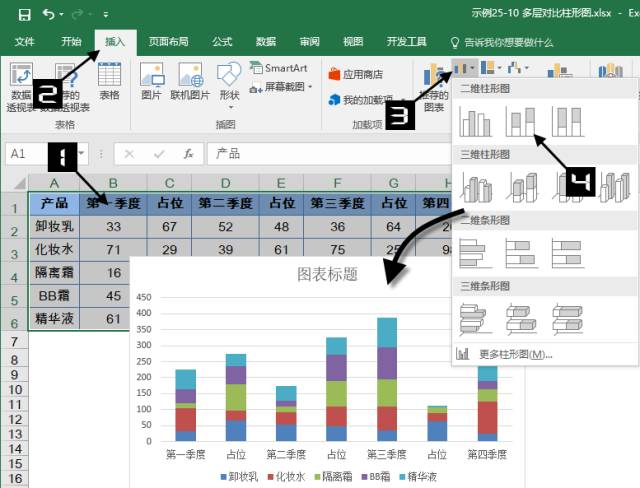Screen dimensions: 640x488
Task: Open Customize Quick Access Toolbar dropdown
Action: (x=106, y=15)
